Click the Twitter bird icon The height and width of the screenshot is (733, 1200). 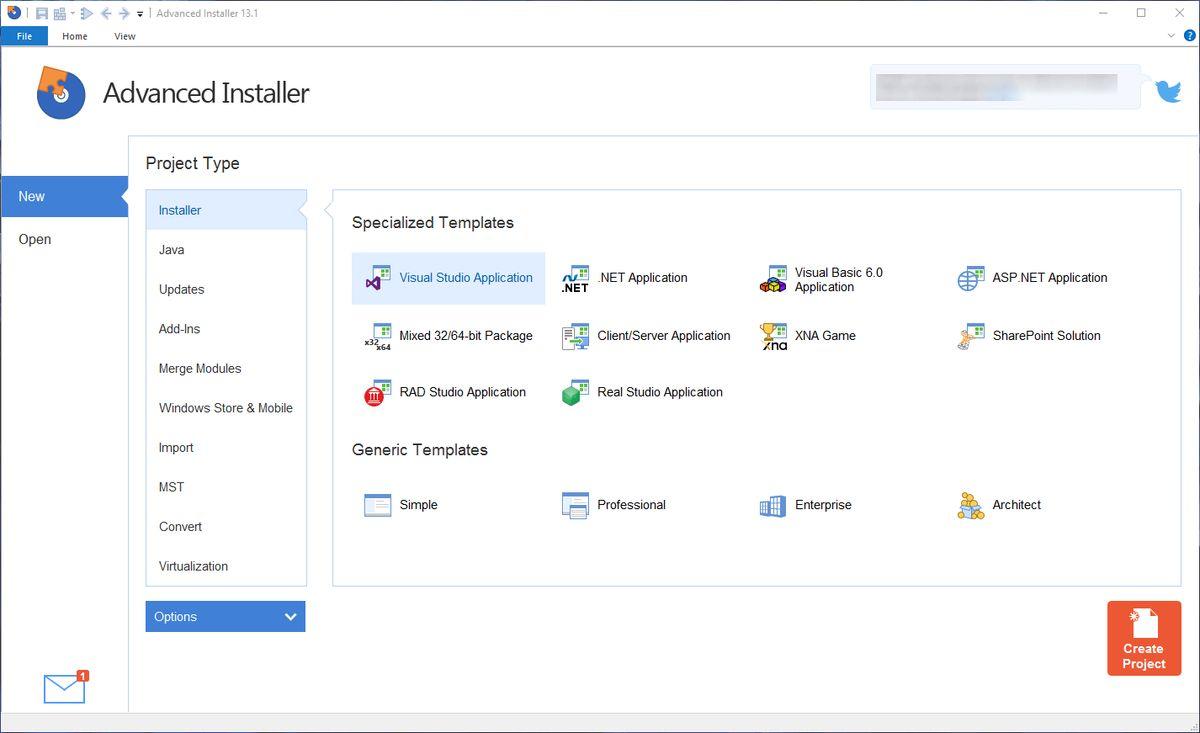click(x=1168, y=91)
